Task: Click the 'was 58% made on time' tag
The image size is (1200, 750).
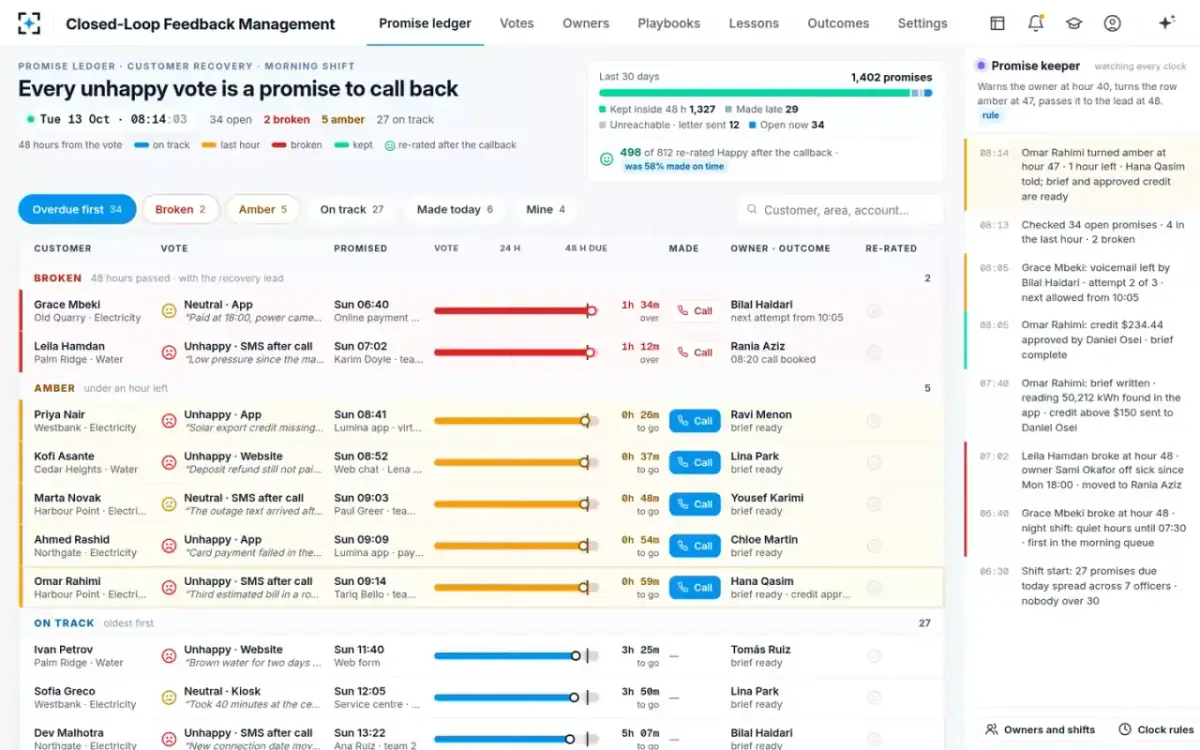Action: tap(675, 167)
